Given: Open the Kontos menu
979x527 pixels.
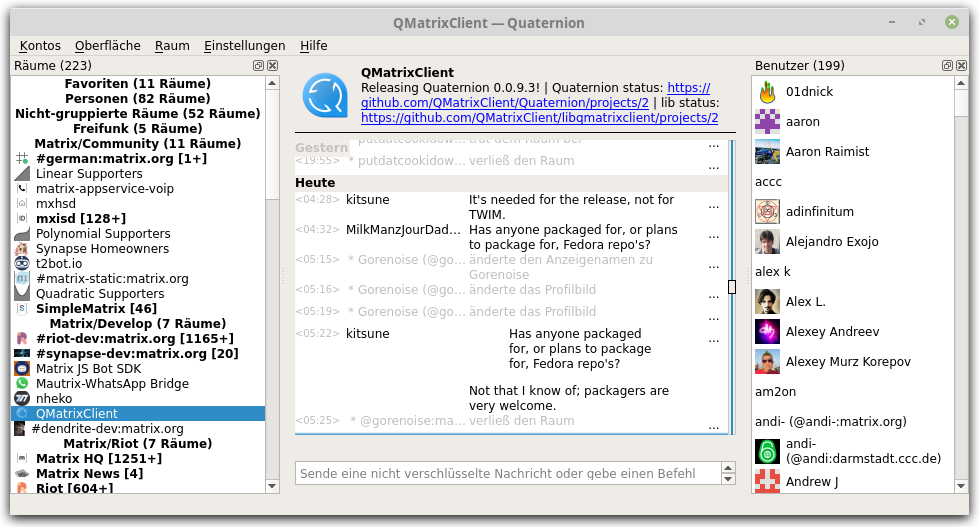Looking at the screenshot, I should 40,46.
